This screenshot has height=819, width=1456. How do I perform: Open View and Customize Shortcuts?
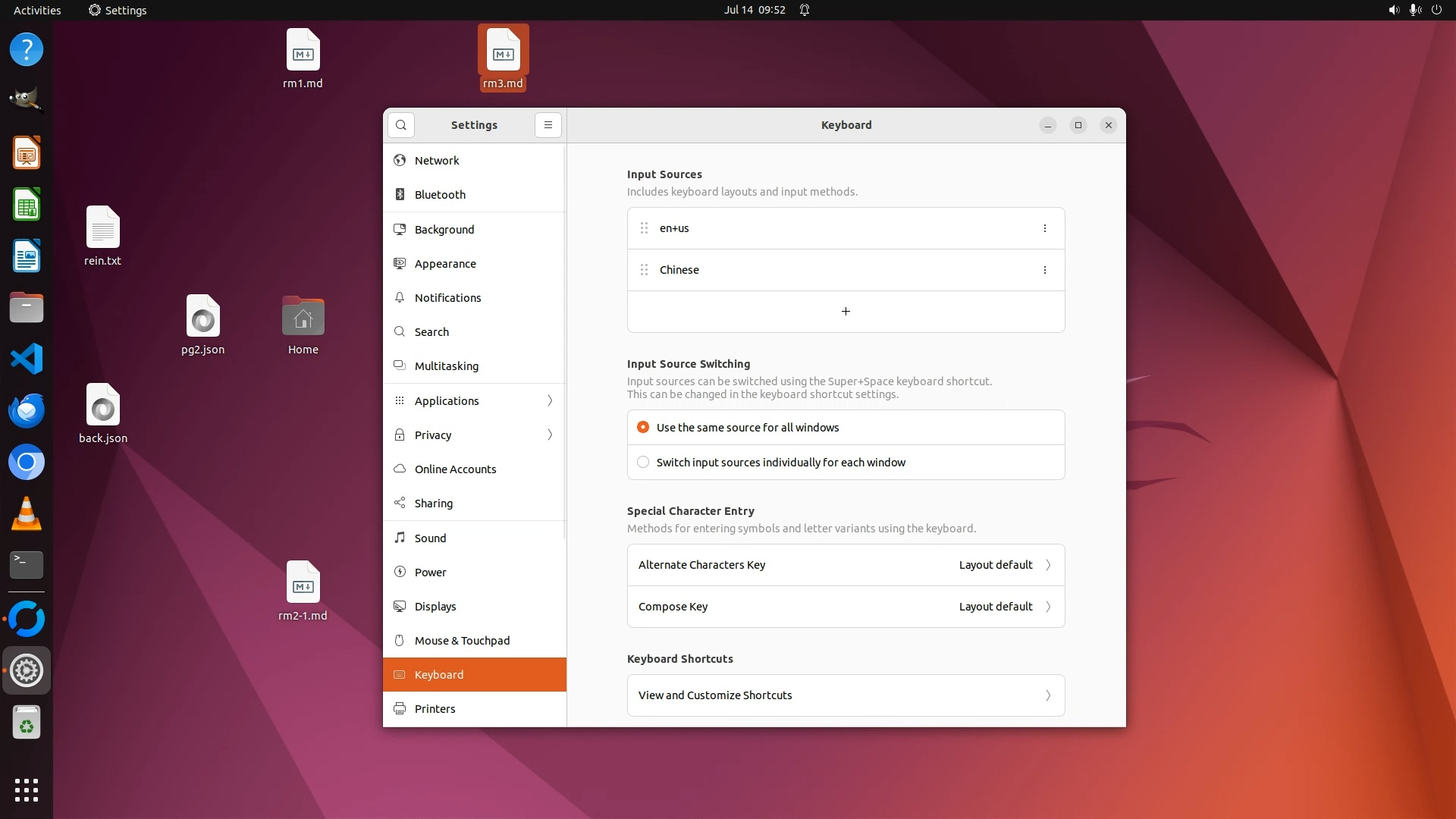coord(846,695)
